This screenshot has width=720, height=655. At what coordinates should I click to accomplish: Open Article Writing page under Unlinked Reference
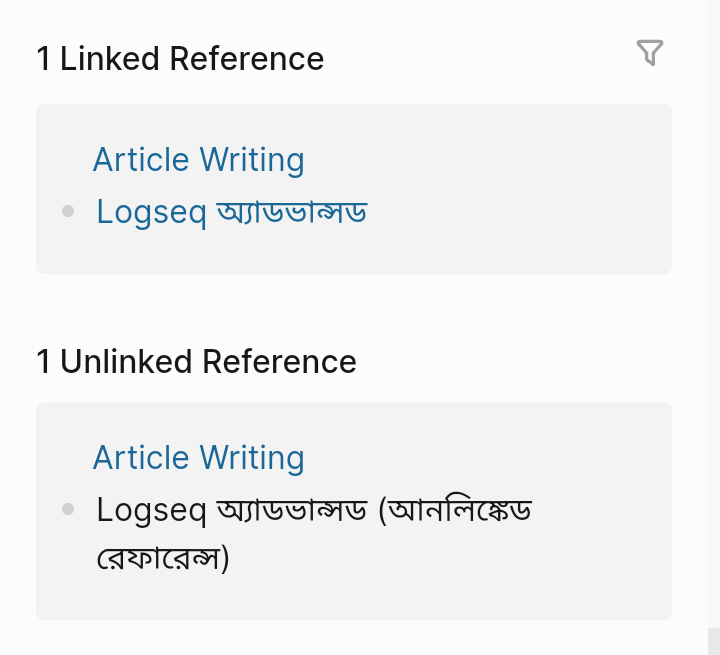[x=198, y=457]
